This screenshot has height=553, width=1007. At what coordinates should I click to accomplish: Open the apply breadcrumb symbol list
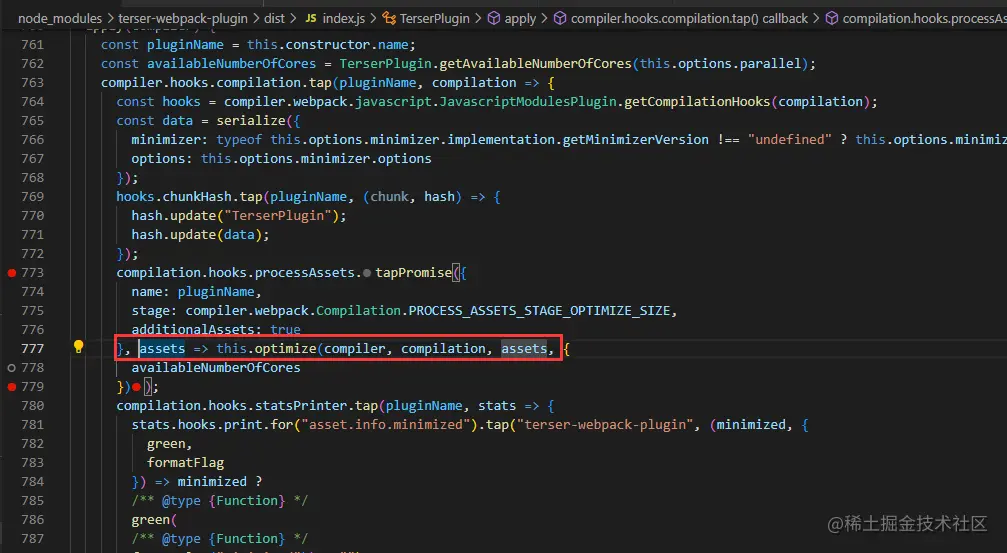(x=520, y=19)
